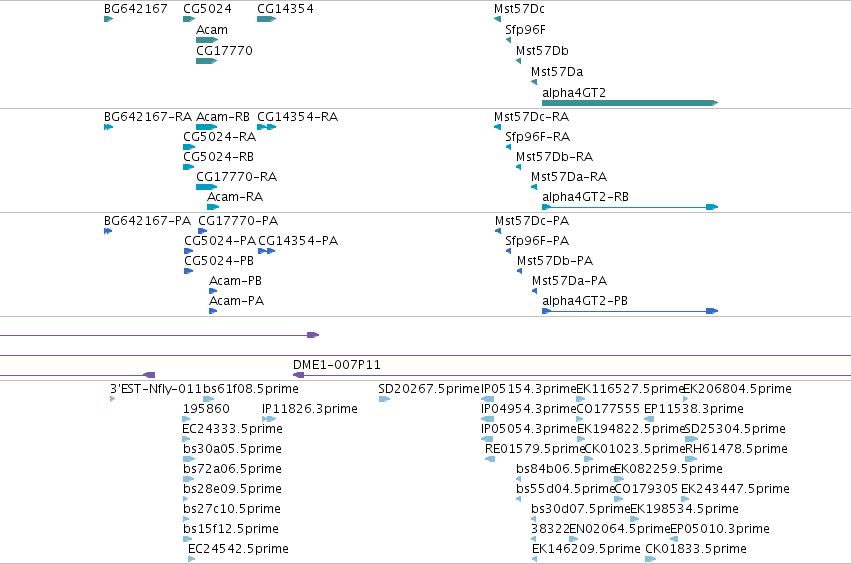Select EST bs15f12.5prime

[x=231, y=529]
